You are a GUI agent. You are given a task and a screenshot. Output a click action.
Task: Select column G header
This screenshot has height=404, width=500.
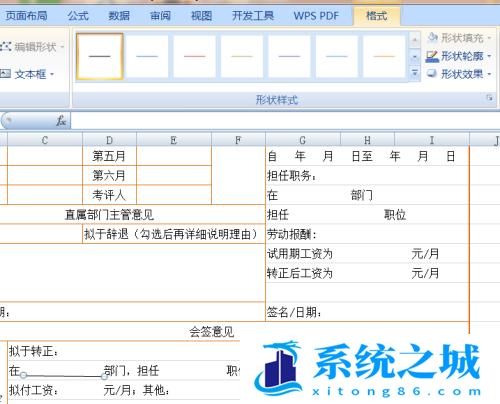coord(303,140)
